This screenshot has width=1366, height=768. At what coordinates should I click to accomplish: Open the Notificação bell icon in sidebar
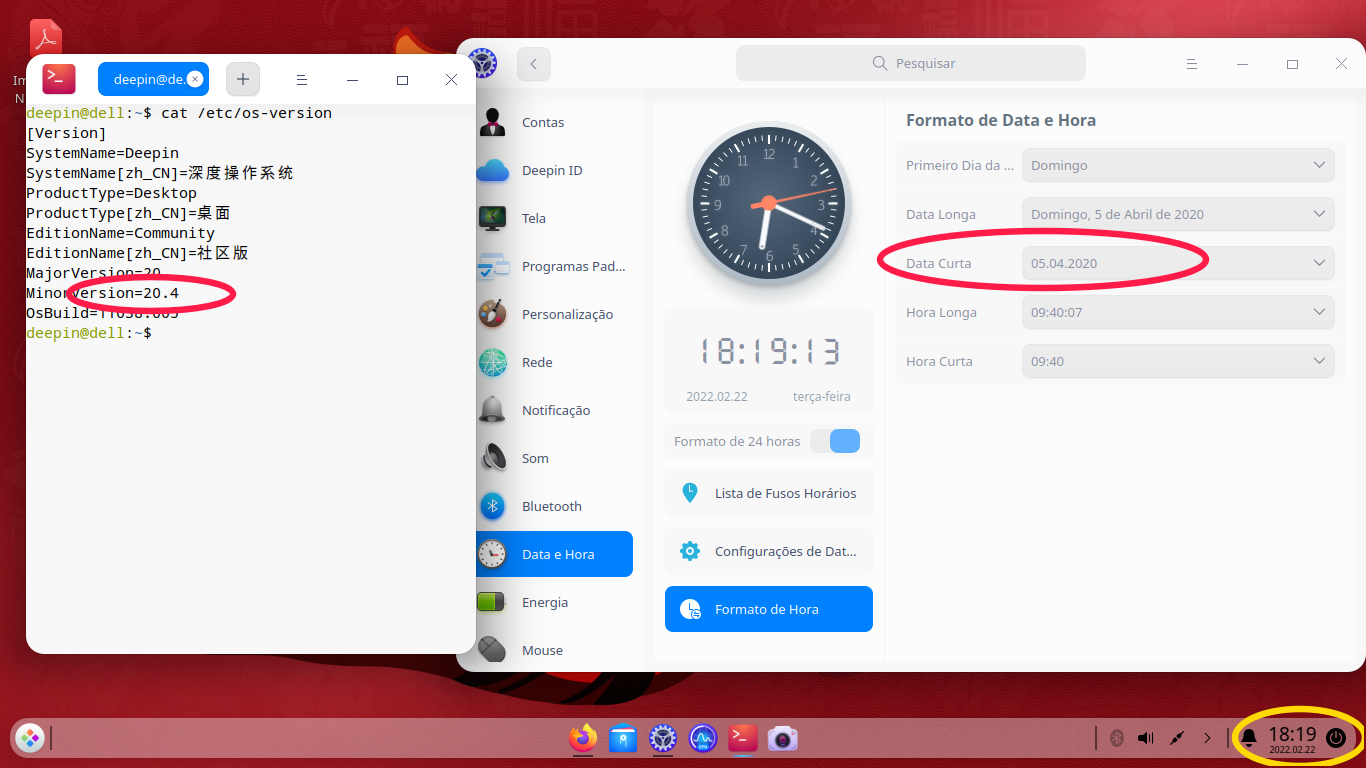492,410
